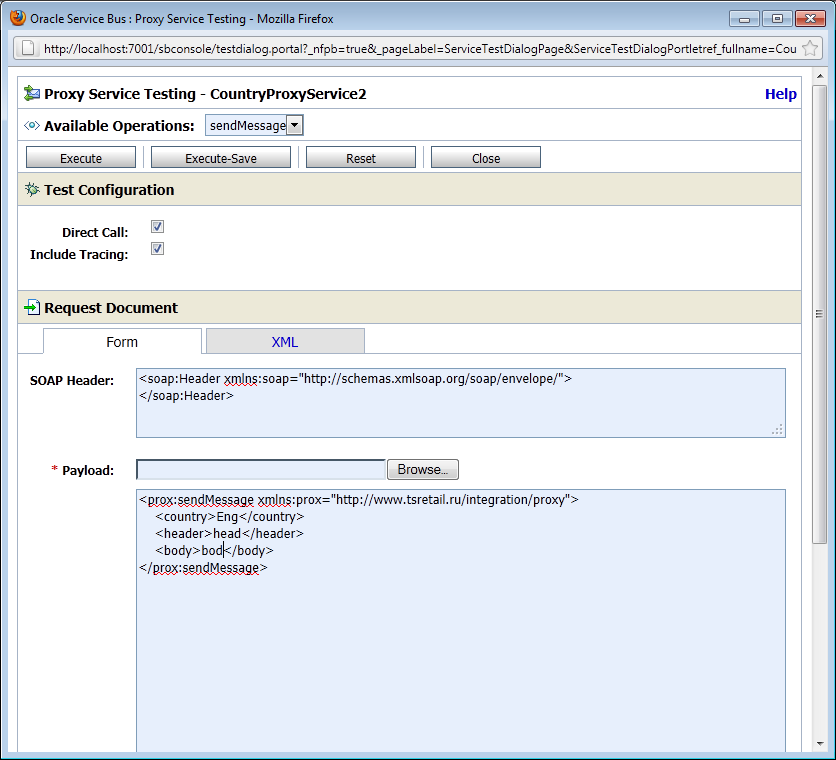Viewport: 836px width, 760px height.
Task: Switch to the Form tab
Action: (122, 341)
